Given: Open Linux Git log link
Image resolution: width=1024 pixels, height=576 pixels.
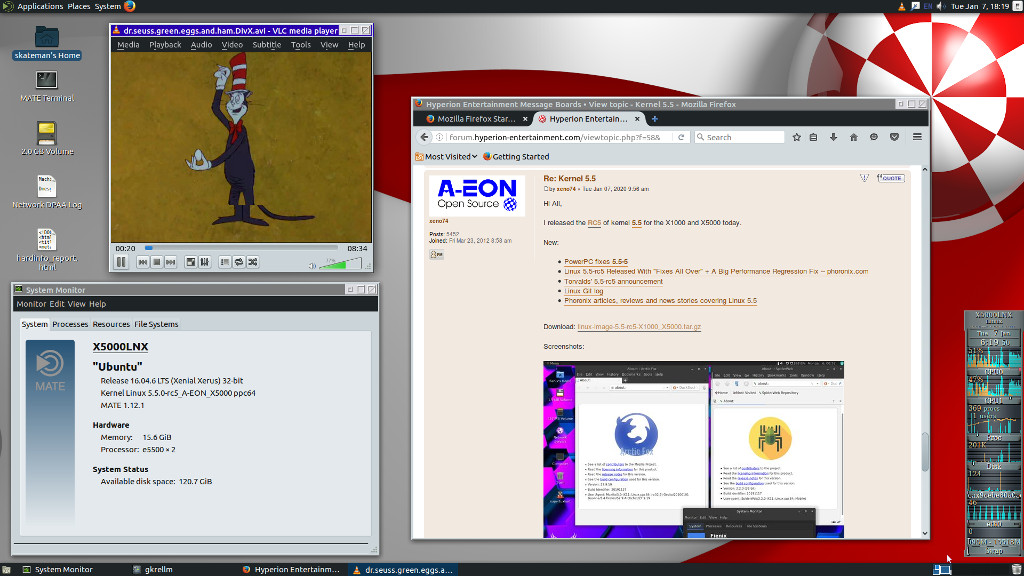Looking at the screenshot, I should [584, 291].
